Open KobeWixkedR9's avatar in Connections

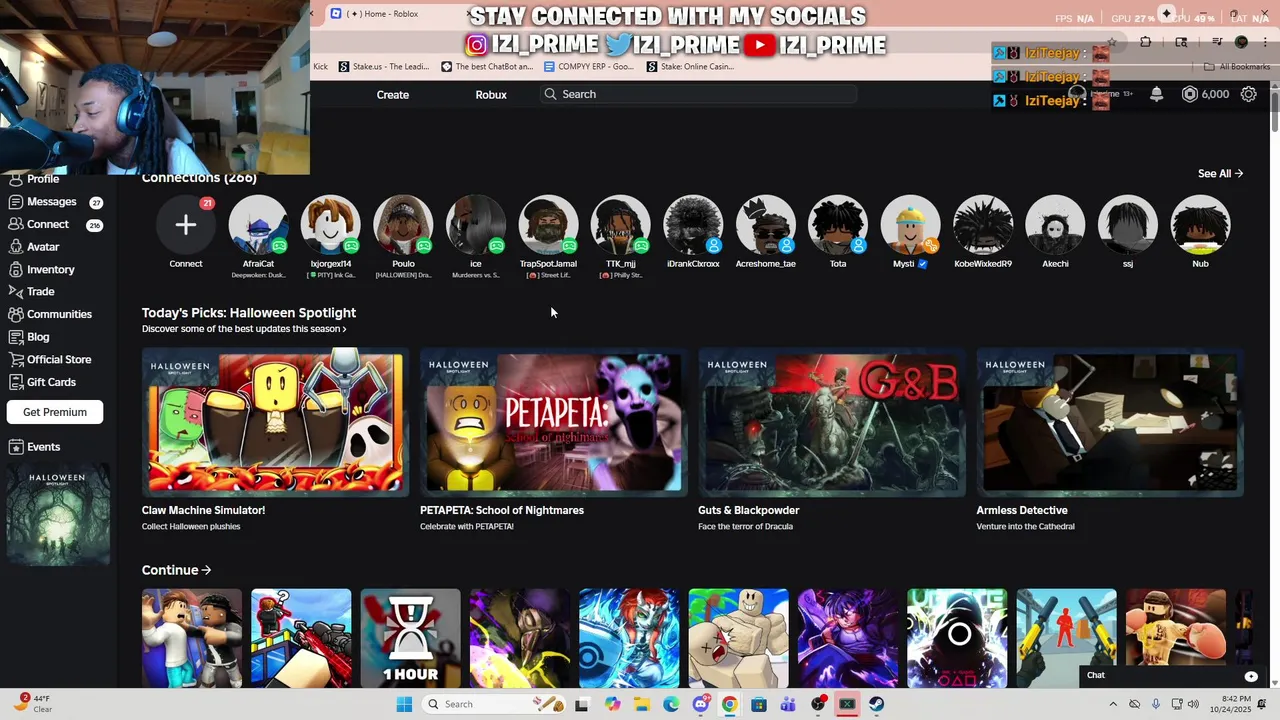click(983, 225)
